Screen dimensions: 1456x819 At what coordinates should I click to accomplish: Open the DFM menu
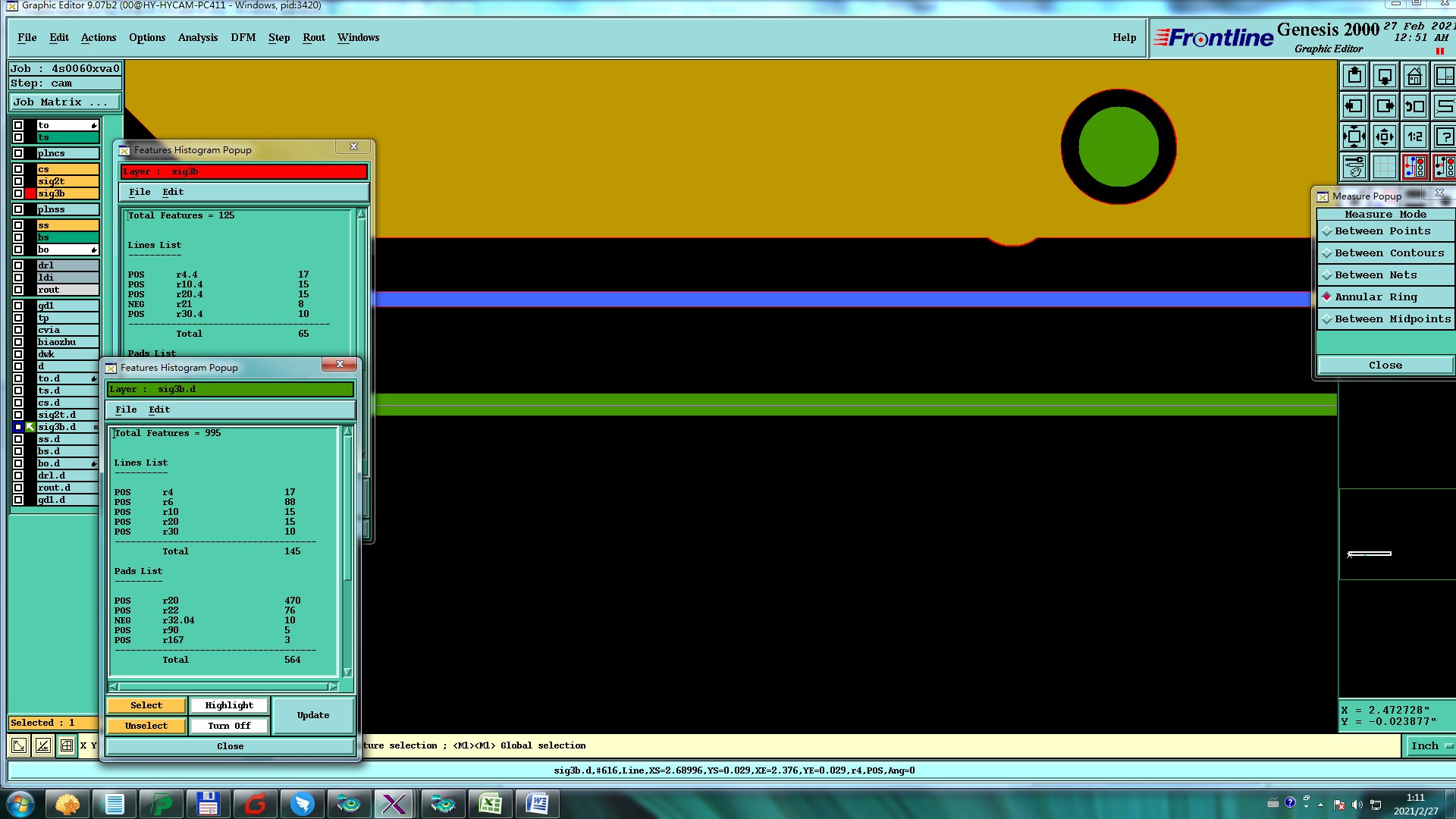243,38
